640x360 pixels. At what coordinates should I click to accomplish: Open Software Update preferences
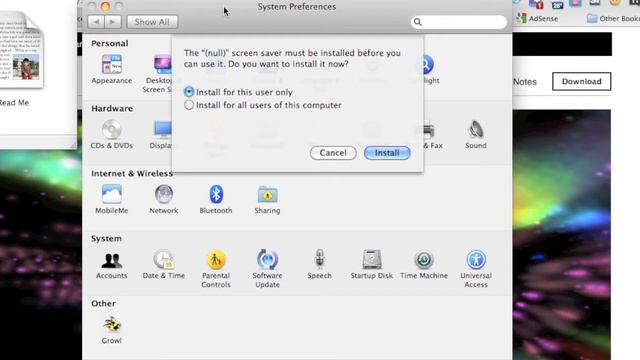pyautogui.click(x=267, y=269)
